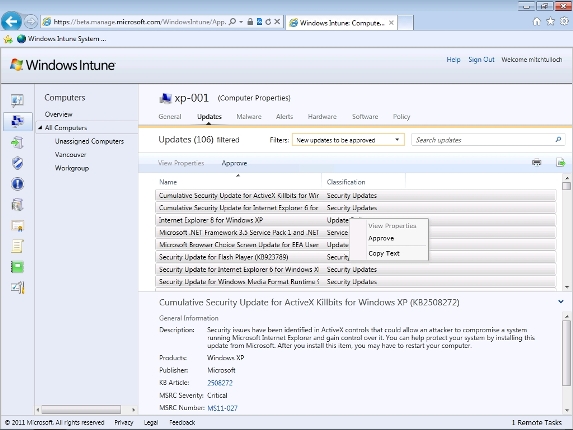Sort the list by Classification column
This screenshot has width=573, height=430.
(x=346, y=182)
